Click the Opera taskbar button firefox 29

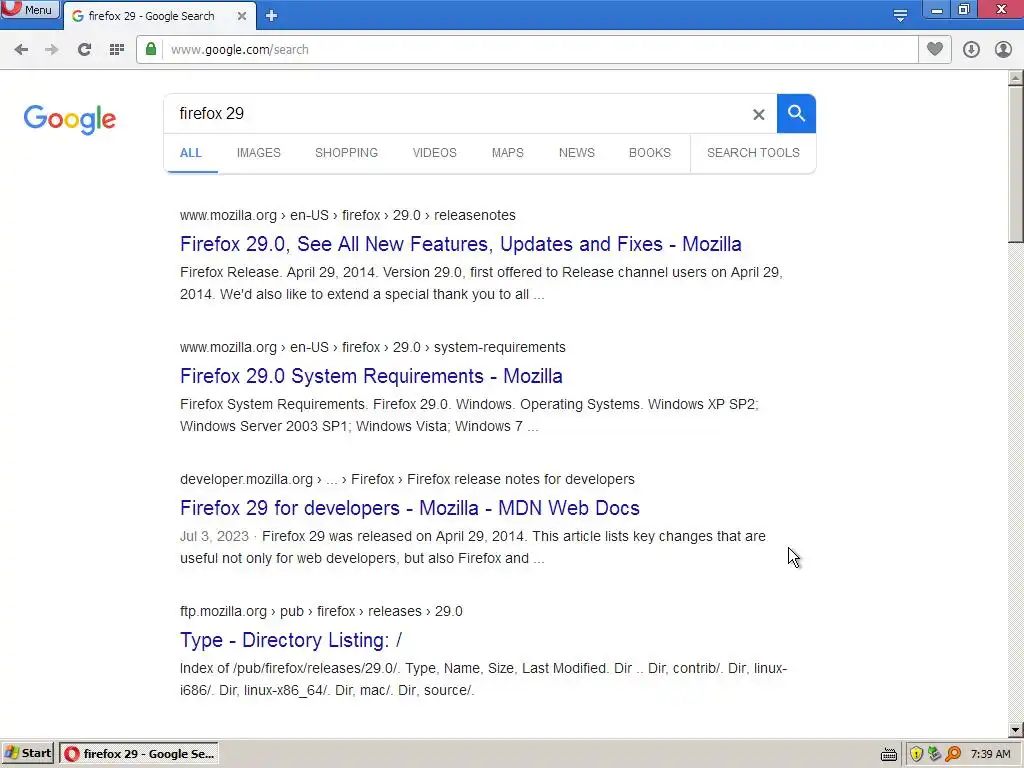pyautogui.click(x=139, y=754)
